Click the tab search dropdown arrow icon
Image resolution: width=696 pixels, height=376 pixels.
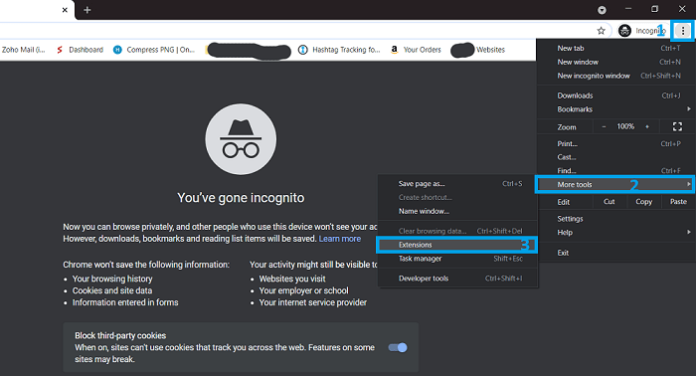602,10
